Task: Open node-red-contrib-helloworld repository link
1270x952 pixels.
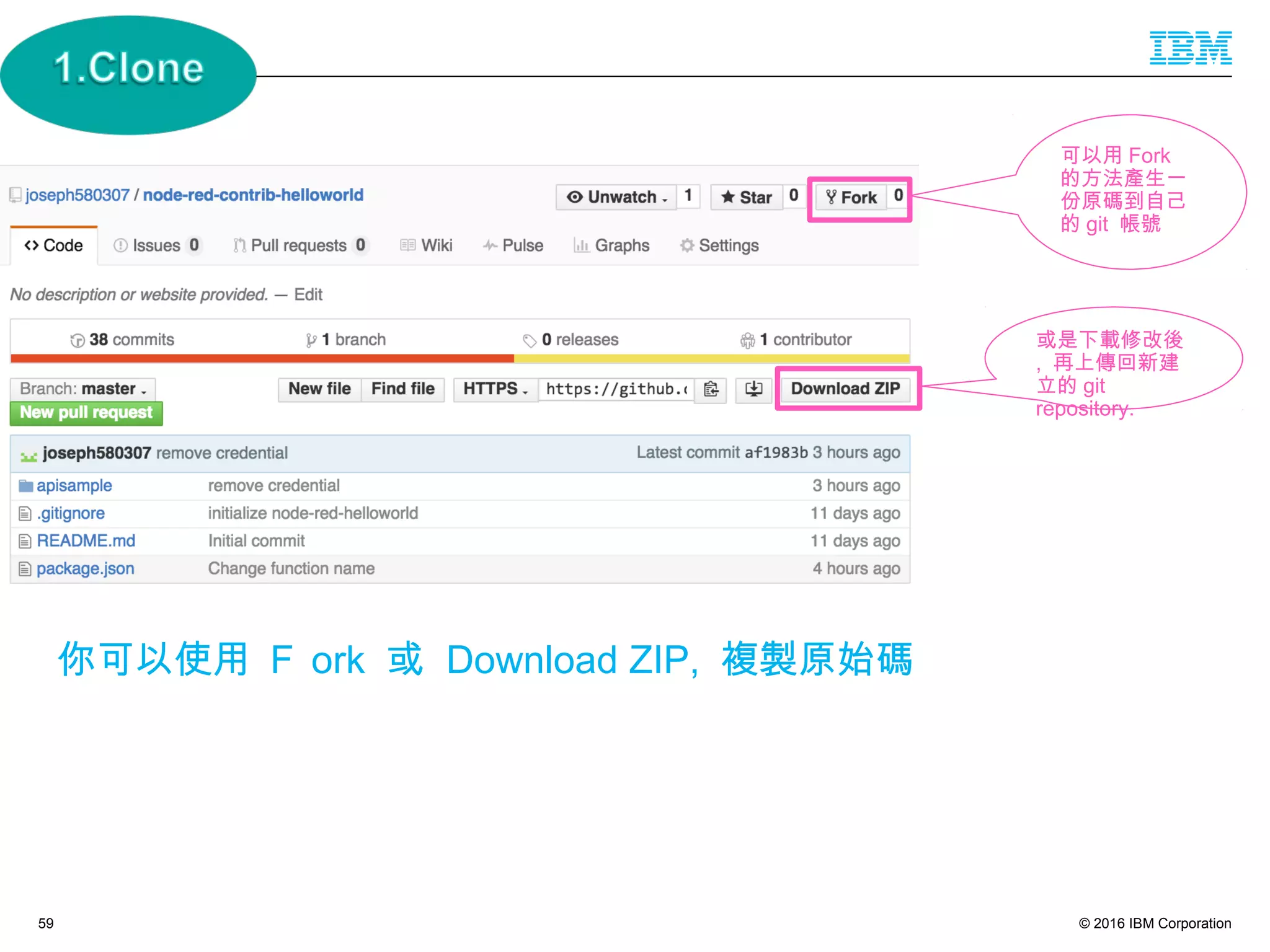Action: [253, 195]
